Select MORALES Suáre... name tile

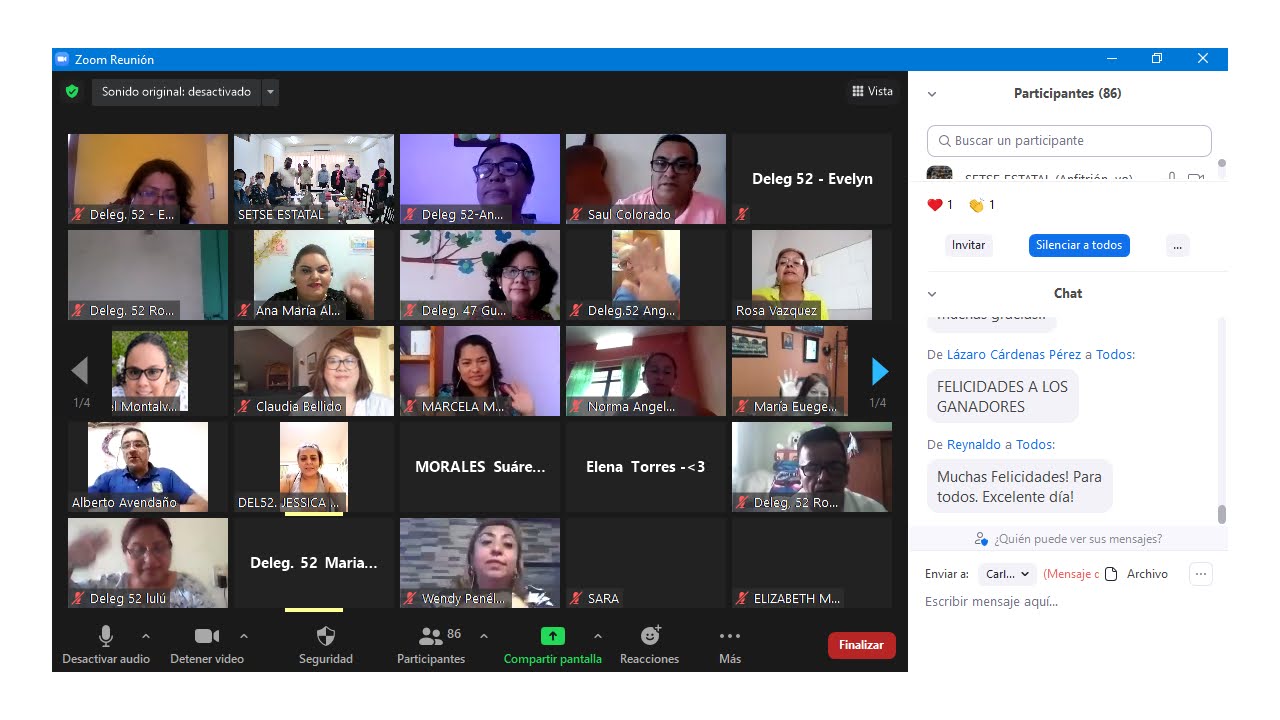(x=480, y=467)
